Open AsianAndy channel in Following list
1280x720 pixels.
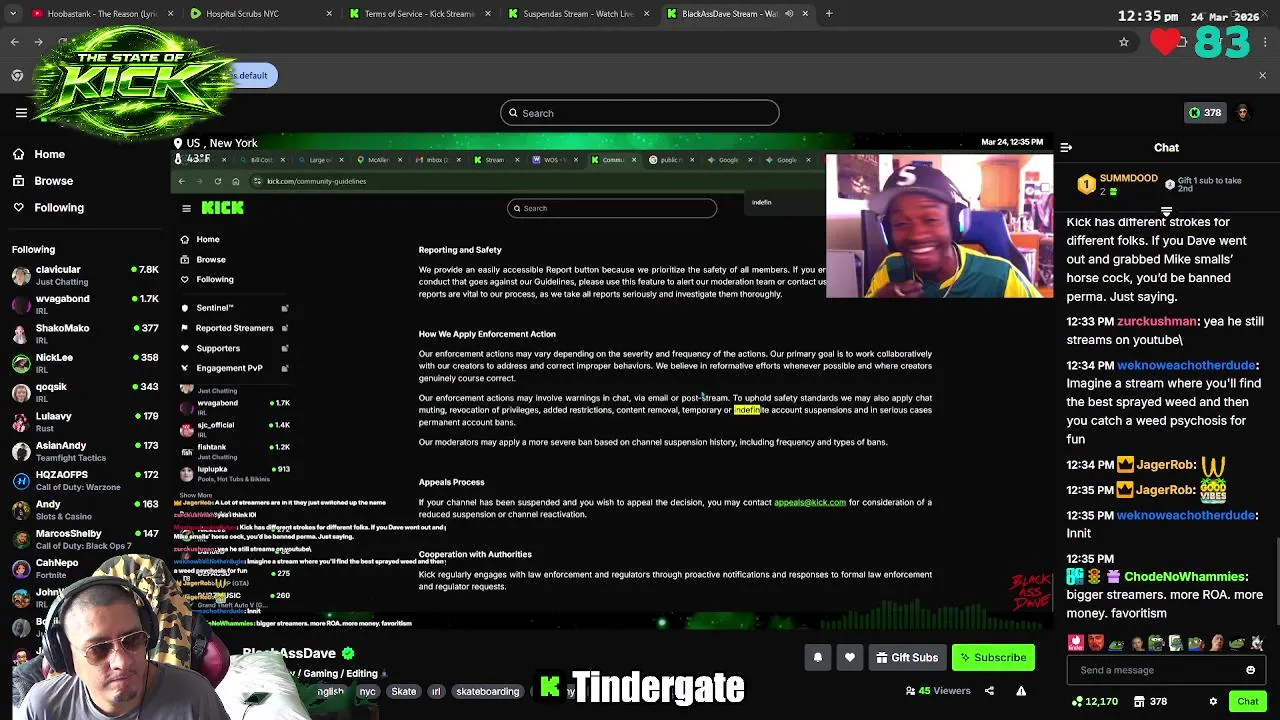pyautogui.click(x=85, y=450)
